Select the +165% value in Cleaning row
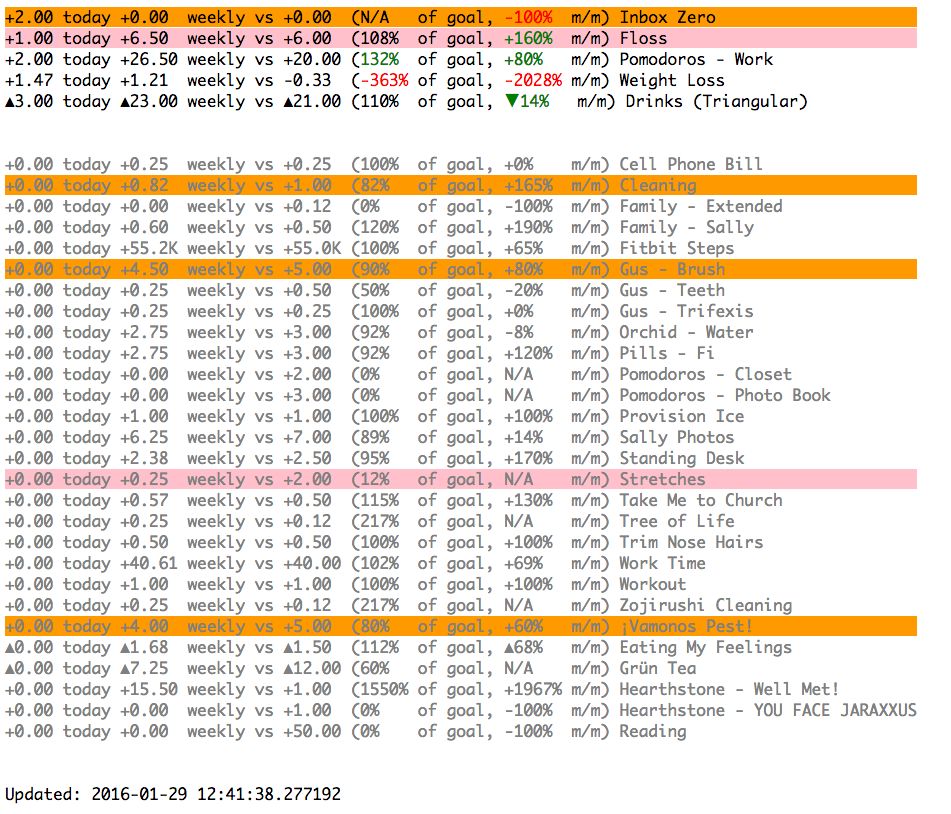This screenshot has width=951, height=814. (528, 186)
